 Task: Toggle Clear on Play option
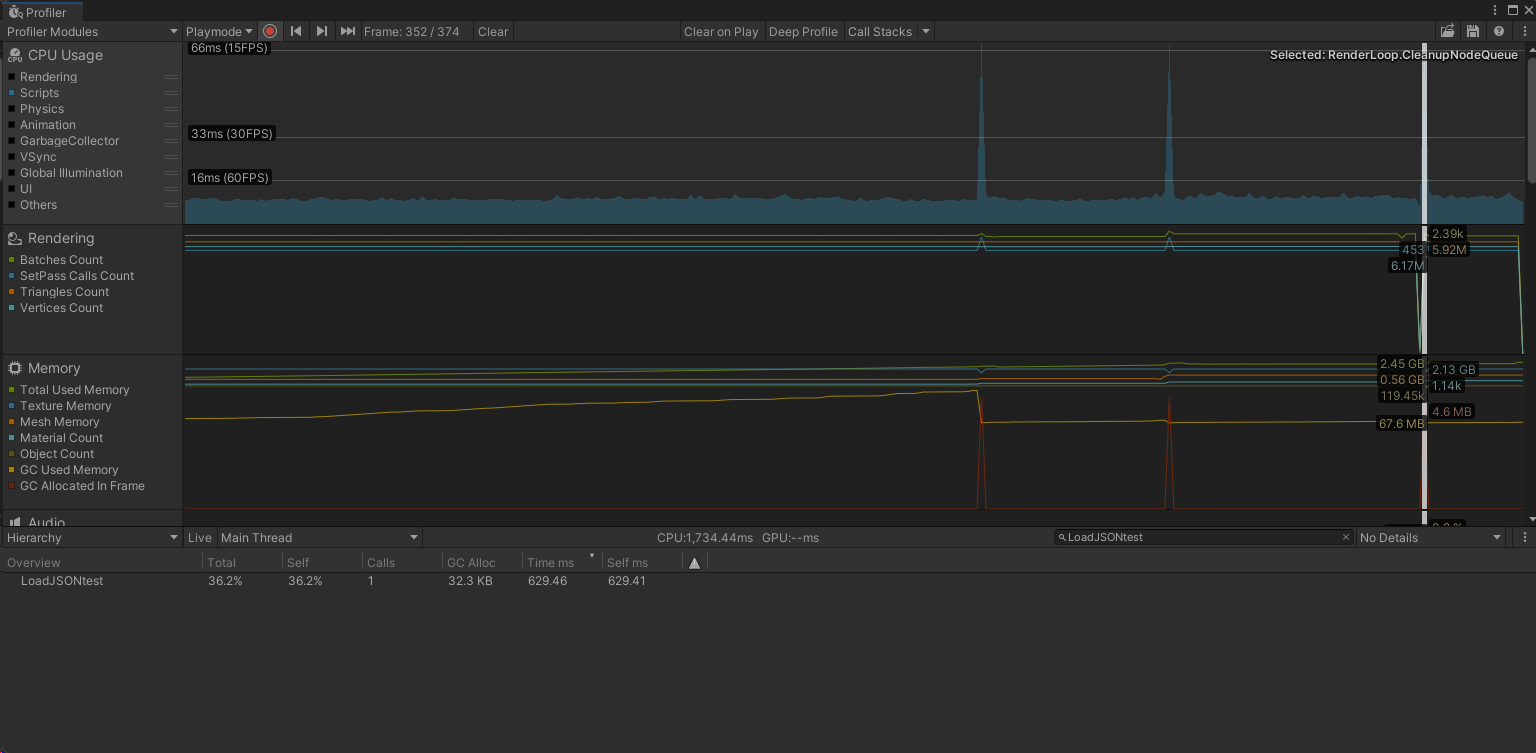721,31
